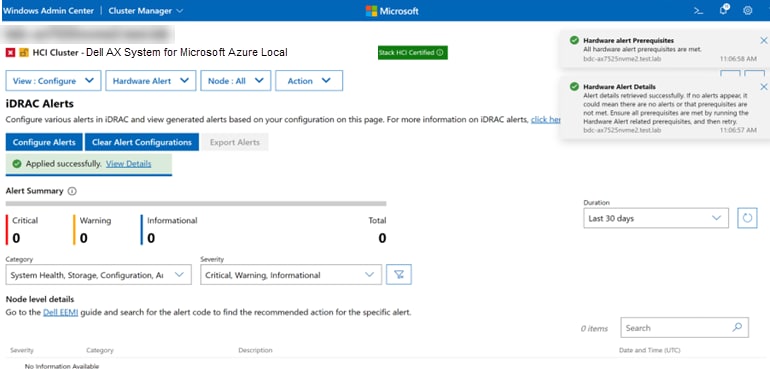The height and width of the screenshot is (369, 770).
Task: Click the Stack HCI Certified badge
Action: coord(412,53)
